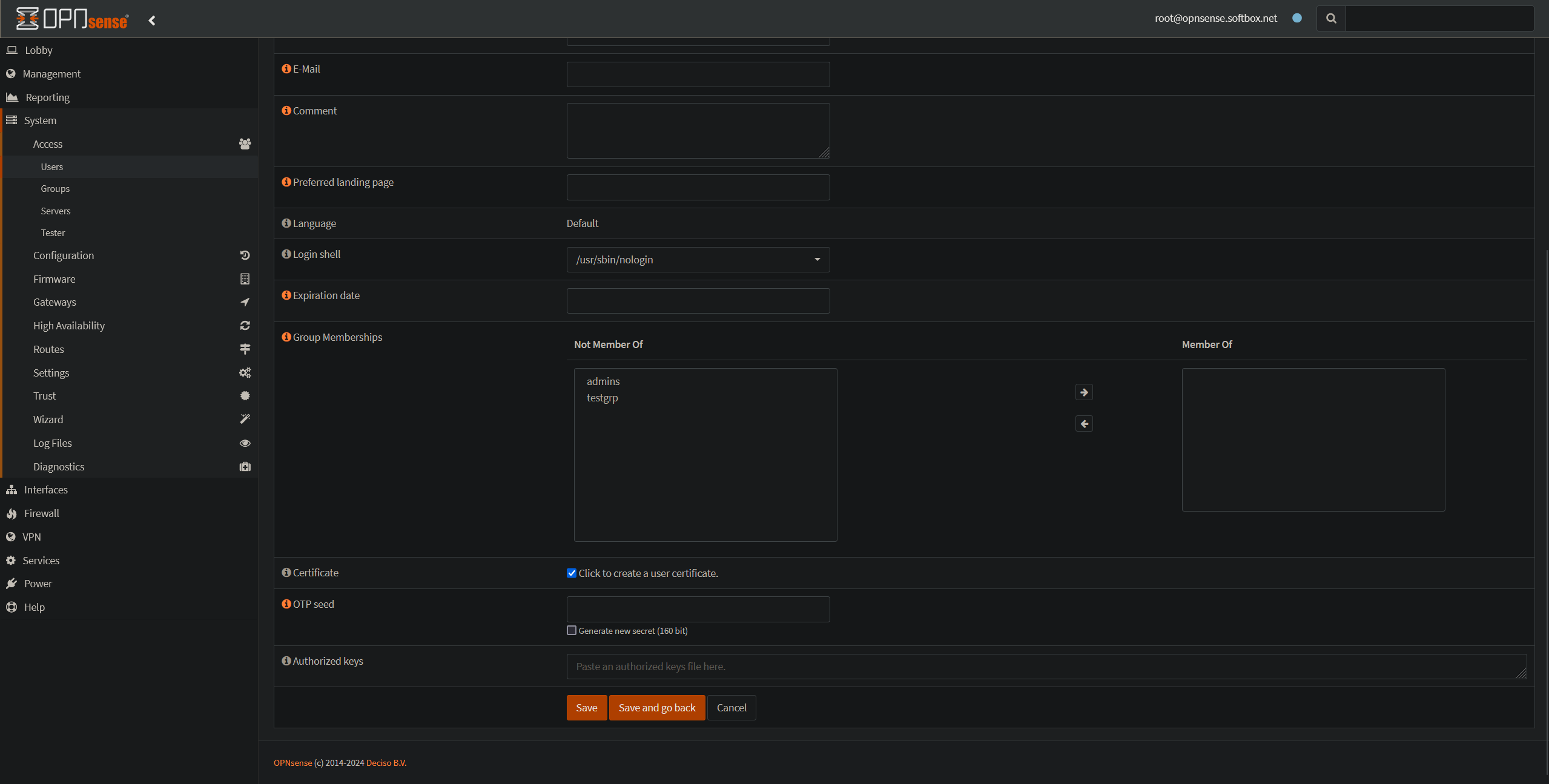This screenshot has width=1549, height=784.
Task: Expand the Interfaces sidebar section
Action: point(46,490)
